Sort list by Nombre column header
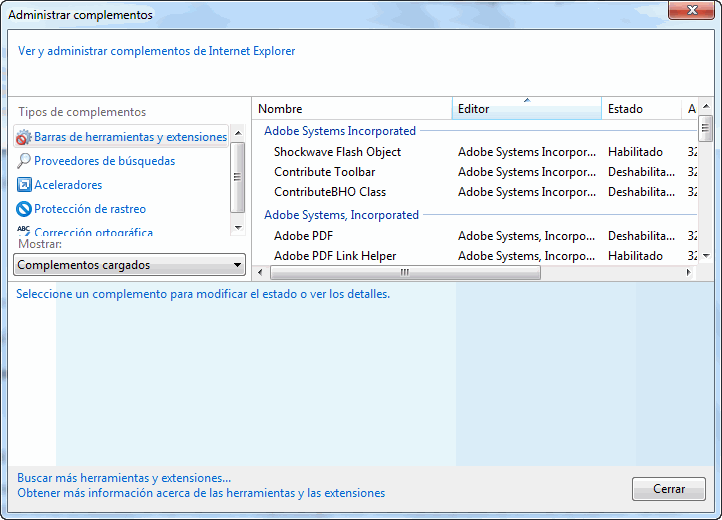 [x=352, y=109]
